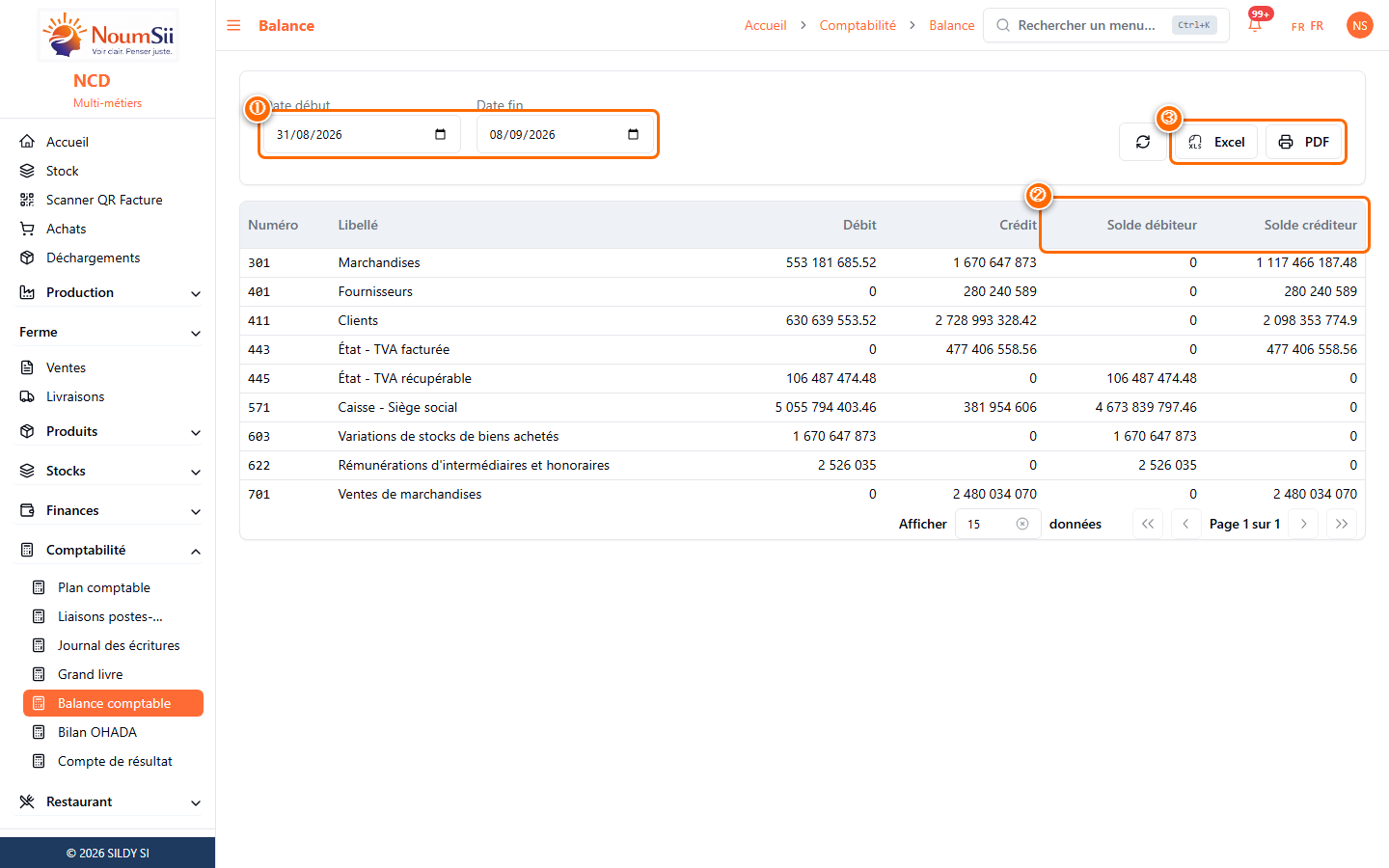Click the Débit column header
Screen dimensions: 1389x868
859,225
